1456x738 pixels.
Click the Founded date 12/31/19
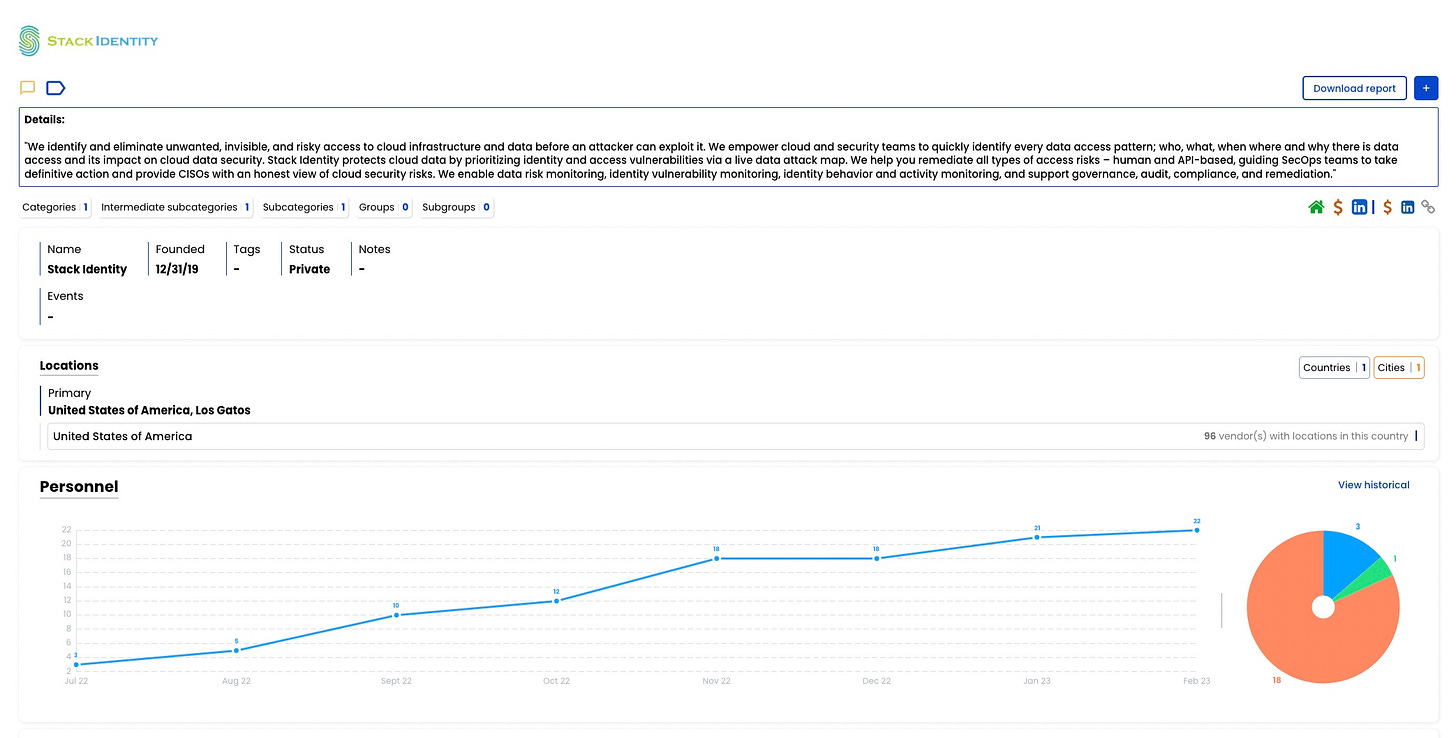177,269
